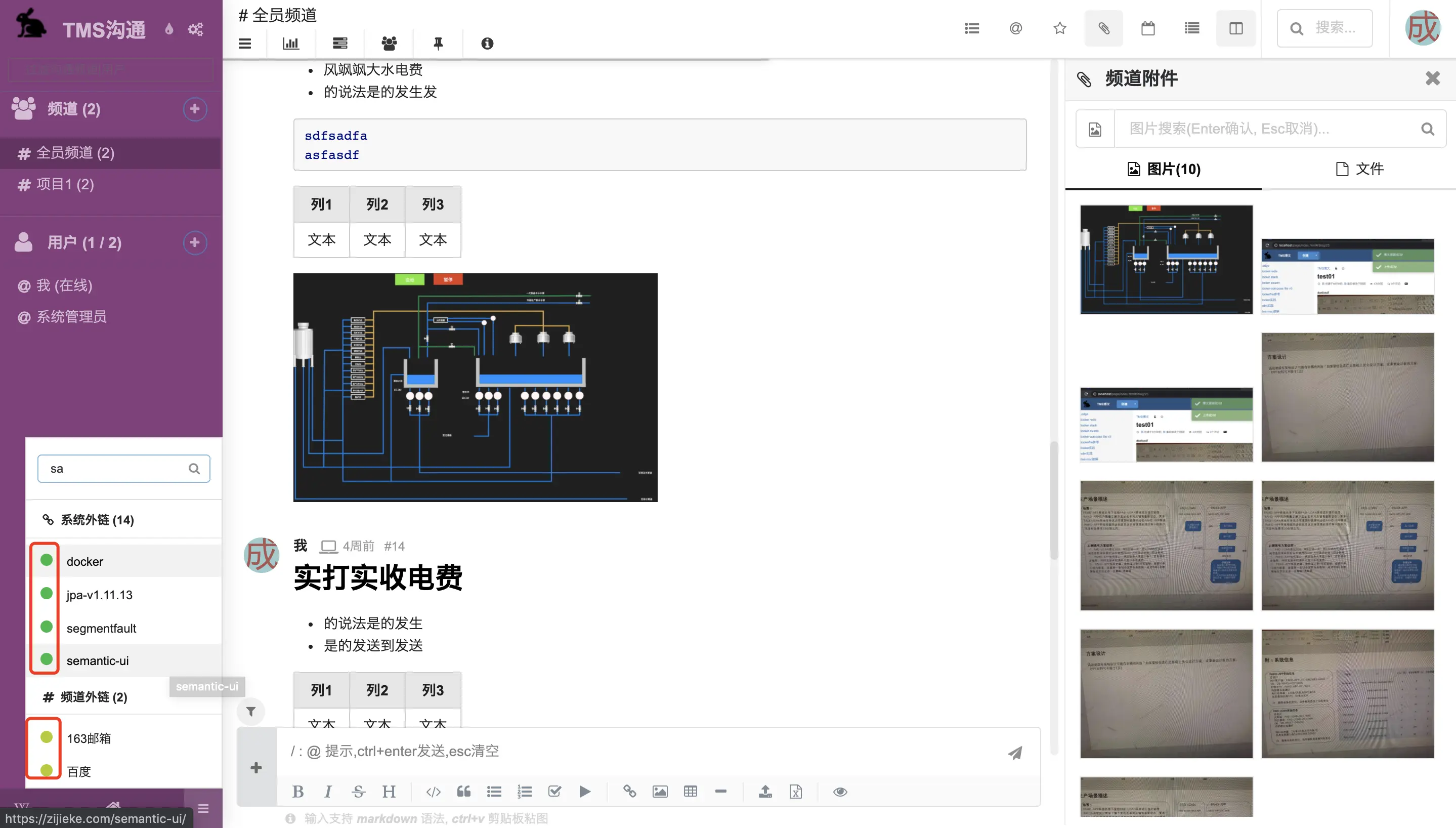Click the theme droplet icon beside TMS沟通
The height and width of the screenshot is (828, 1456).
pyautogui.click(x=169, y=29)
